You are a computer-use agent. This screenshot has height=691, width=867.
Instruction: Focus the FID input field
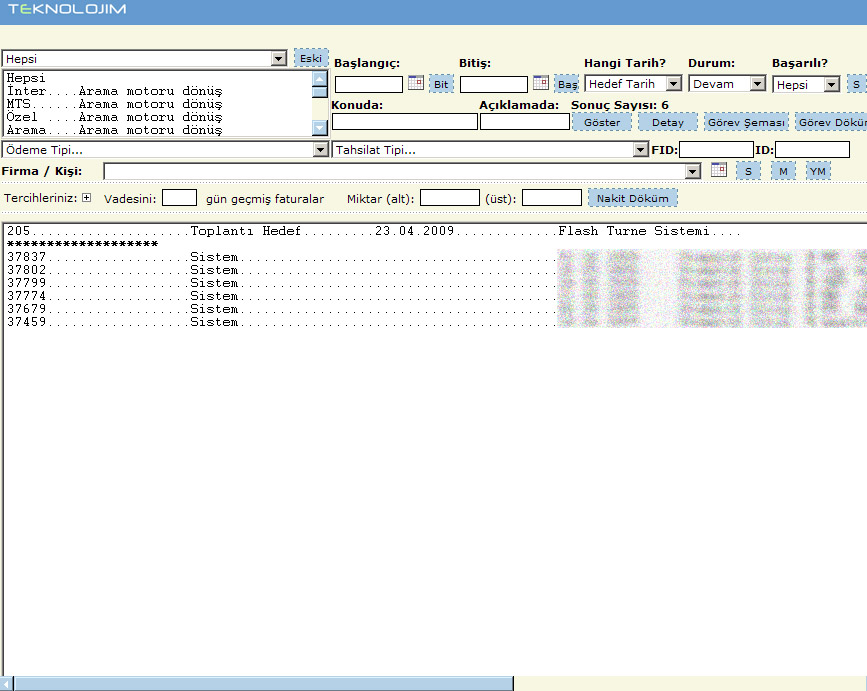[x=716, y=150]
